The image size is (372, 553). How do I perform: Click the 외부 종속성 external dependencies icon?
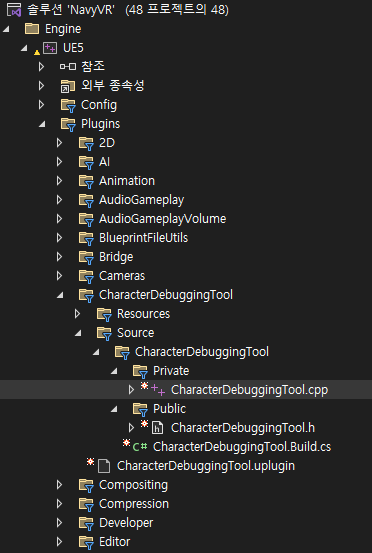[68, 86]
